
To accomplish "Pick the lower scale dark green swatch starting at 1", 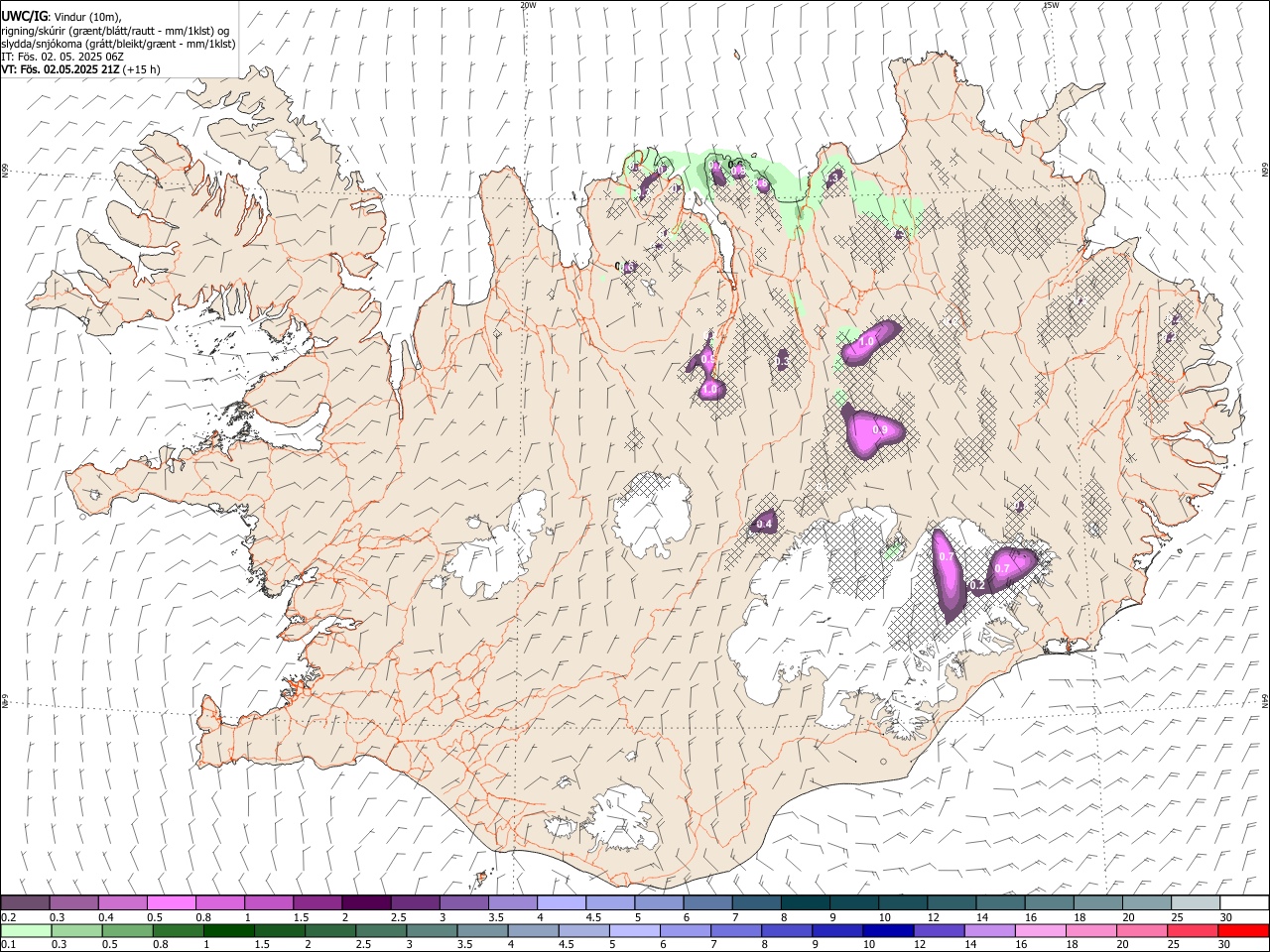I will click(228, 930).
